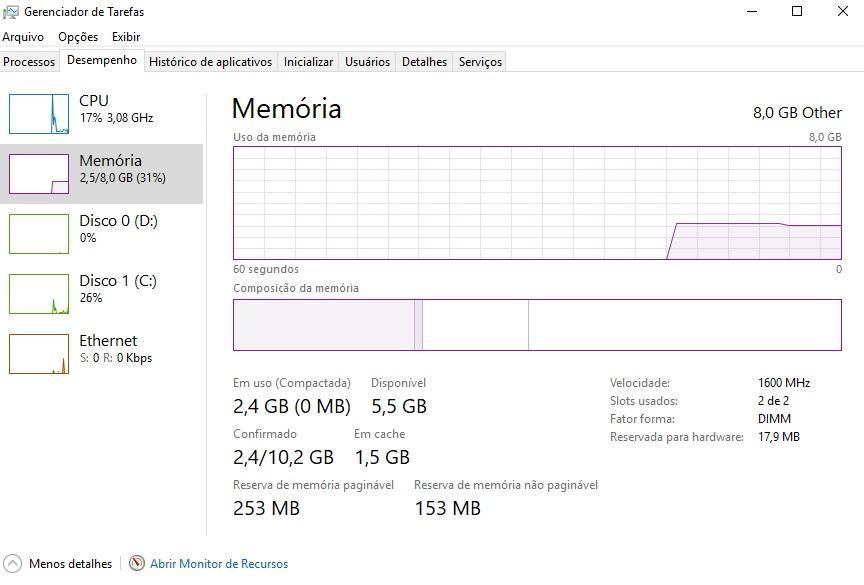Click the Uso da memória usage graph
864x585 pixels.
tap(537, 203)
